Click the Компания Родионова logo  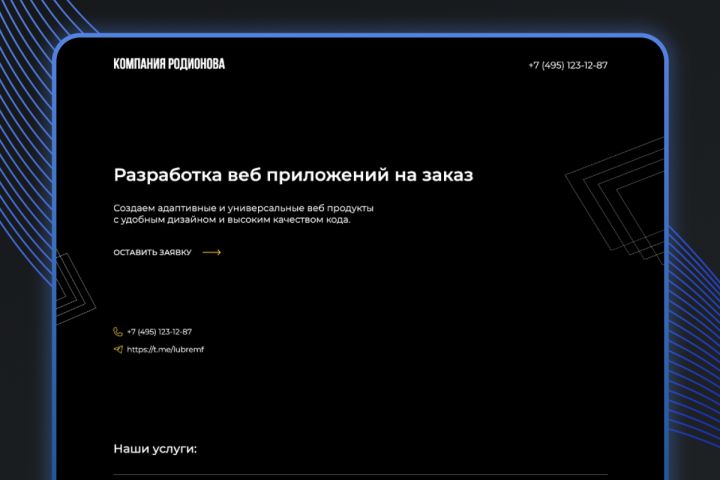(169, 64)
